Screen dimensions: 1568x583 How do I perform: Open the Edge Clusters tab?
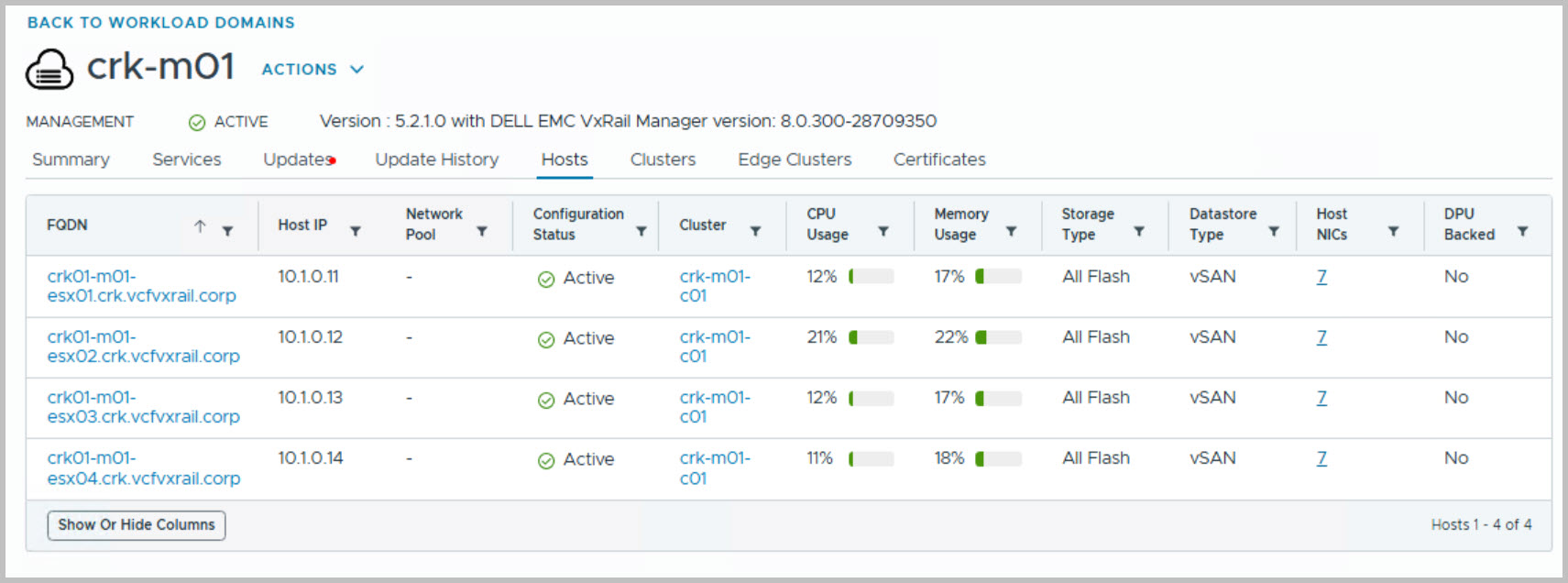[795, 159]
